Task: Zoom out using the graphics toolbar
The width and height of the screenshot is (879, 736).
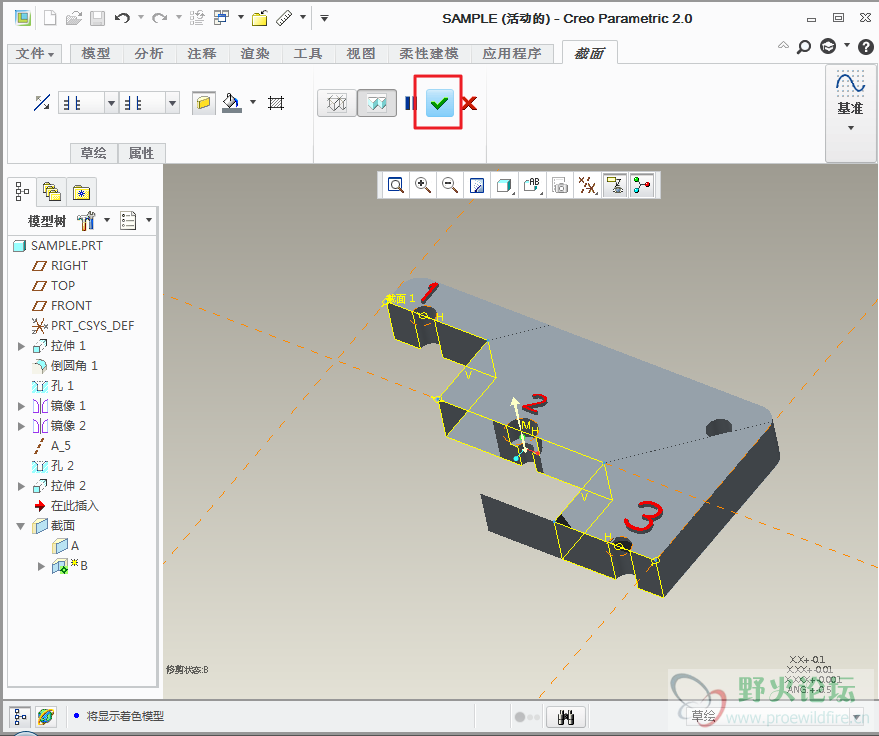Action: click(x=450, y=185)
